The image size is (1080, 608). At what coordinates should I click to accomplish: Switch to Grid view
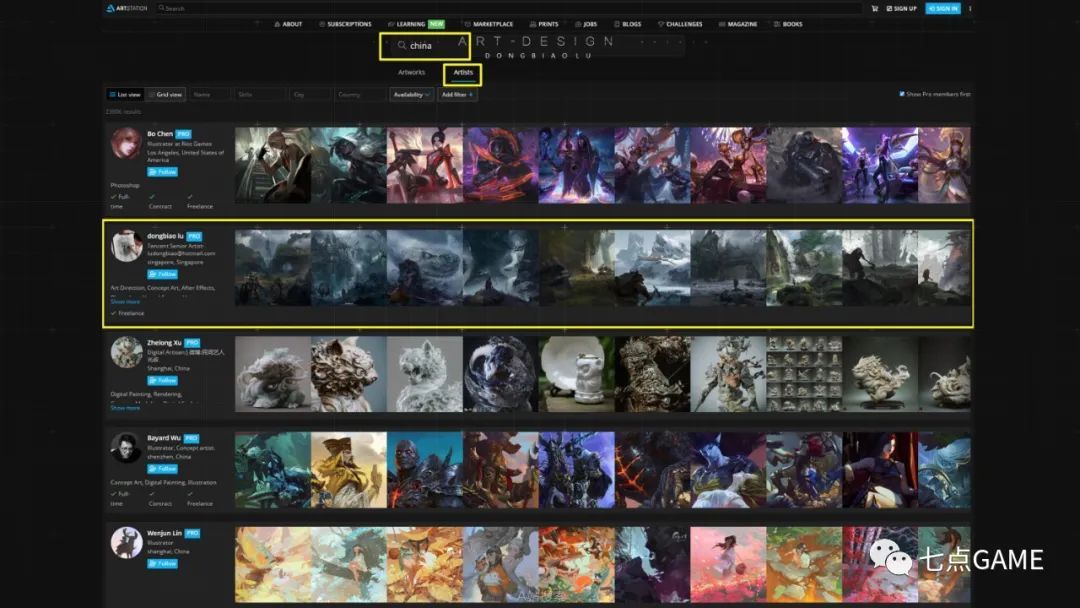coord(165,94)
